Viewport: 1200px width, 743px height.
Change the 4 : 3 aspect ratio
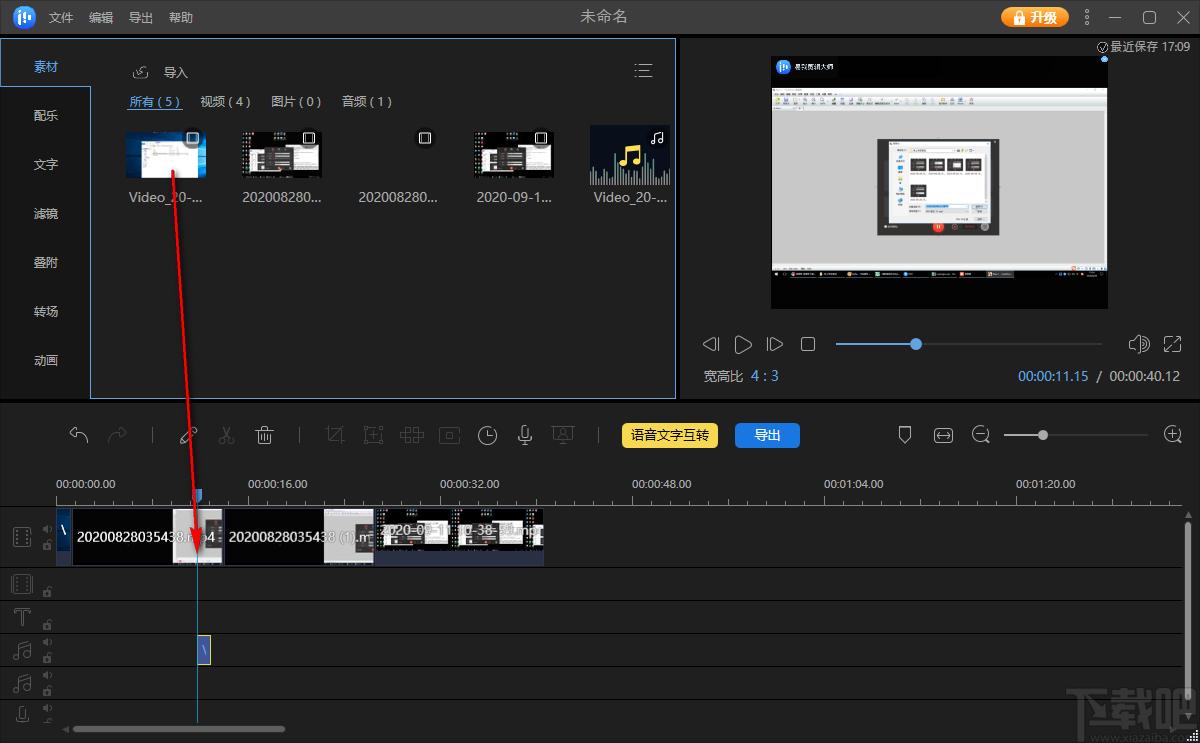pyautogui.click(x=765, y=376)
